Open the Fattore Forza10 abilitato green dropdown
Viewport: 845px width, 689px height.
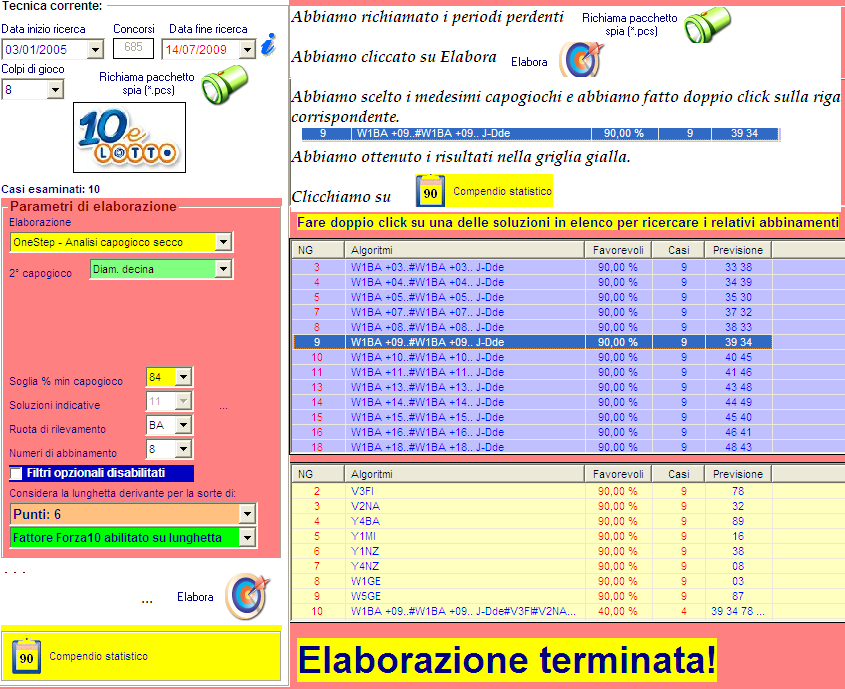click(x=247, y=538)
